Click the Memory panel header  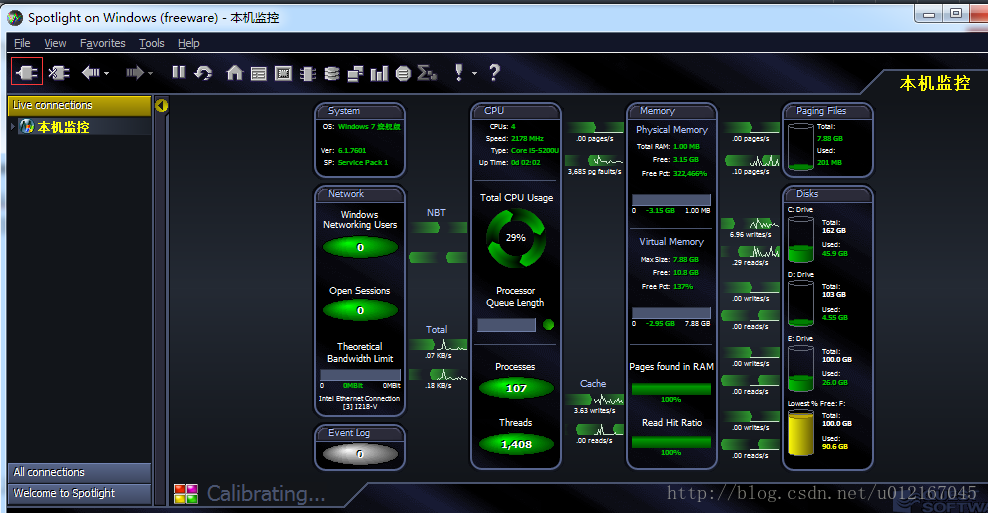[671, 111]
